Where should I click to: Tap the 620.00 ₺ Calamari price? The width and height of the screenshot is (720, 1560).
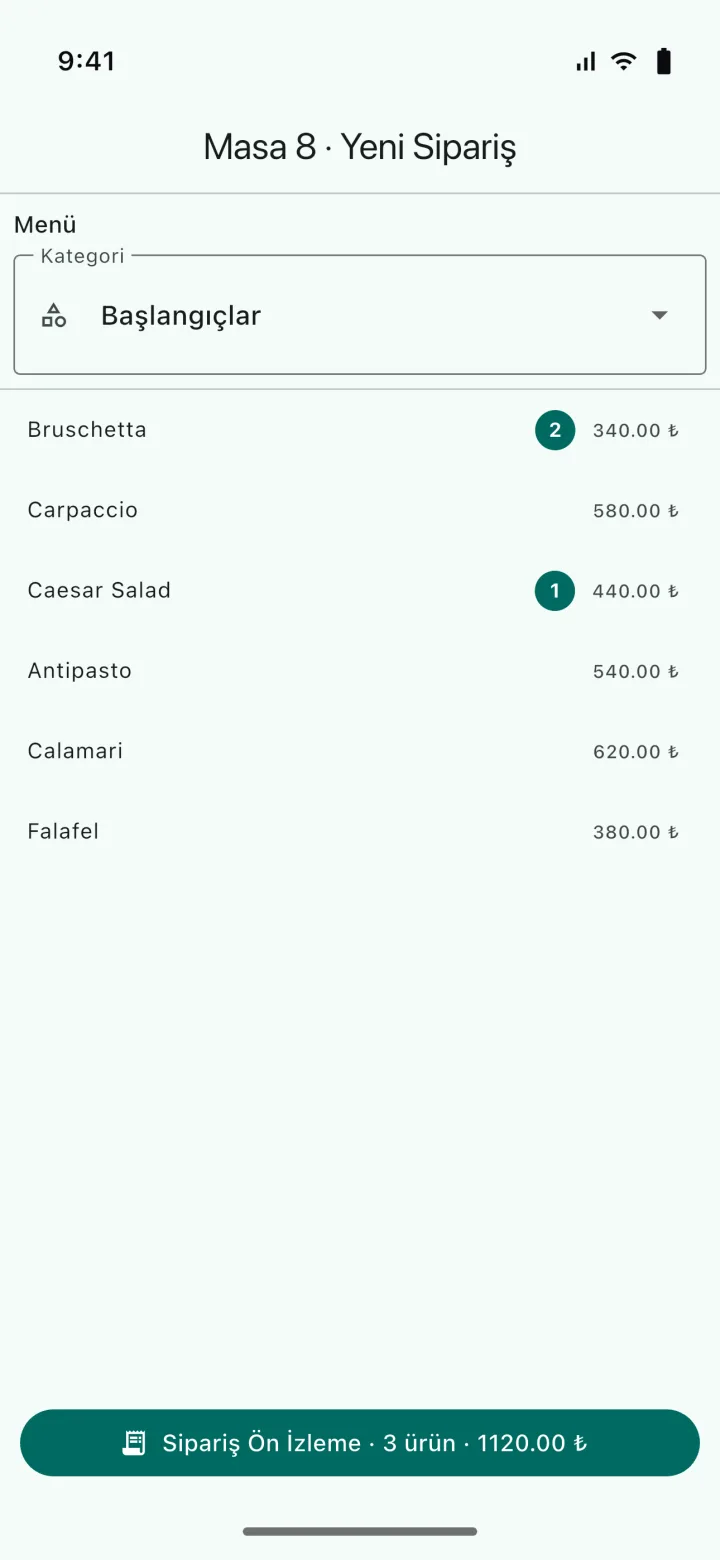pyautogui.click(x=636, y=752)
